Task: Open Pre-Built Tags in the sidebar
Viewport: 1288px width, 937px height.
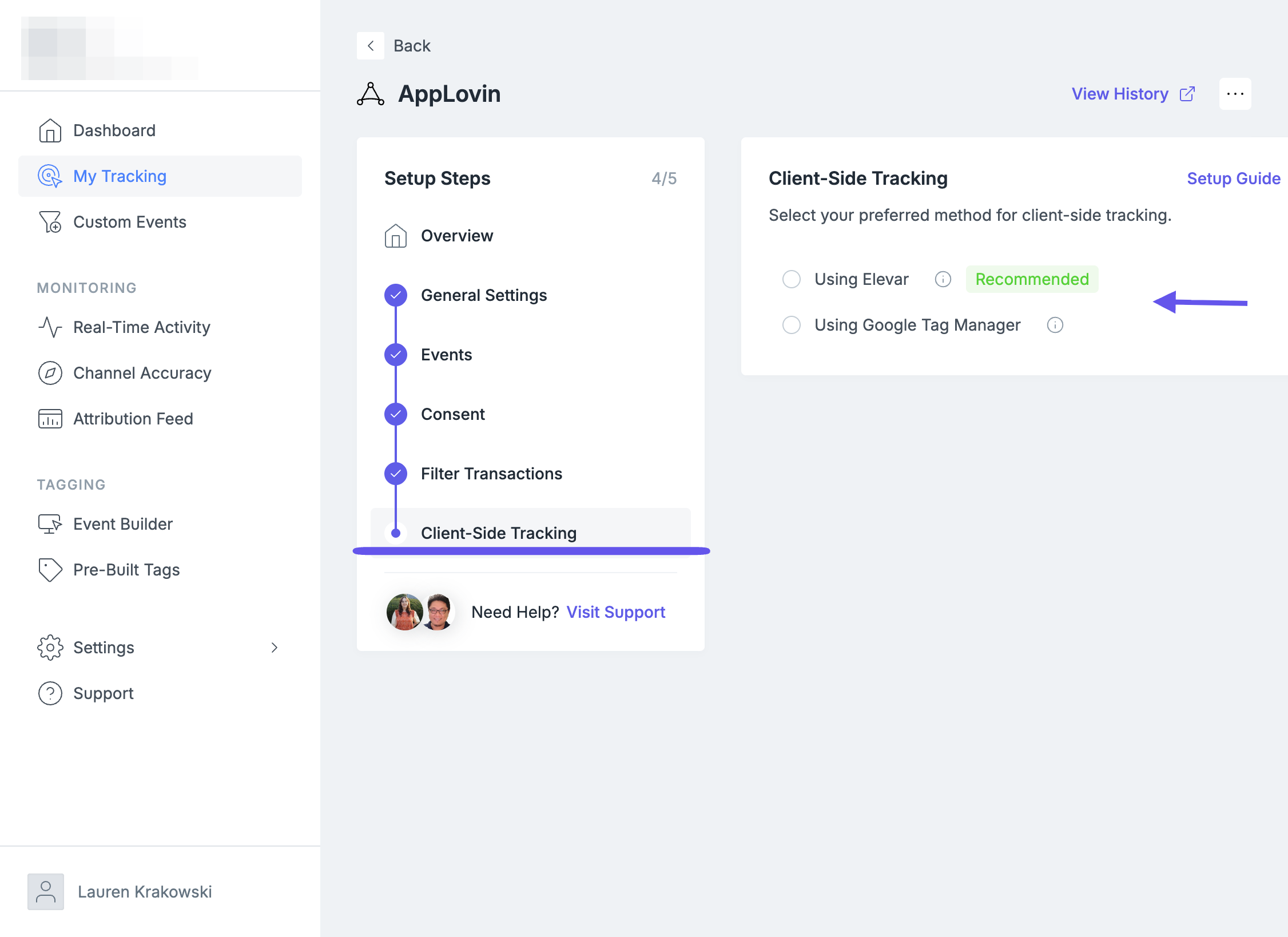Action: pyautogui.click(x=160, y=570)
